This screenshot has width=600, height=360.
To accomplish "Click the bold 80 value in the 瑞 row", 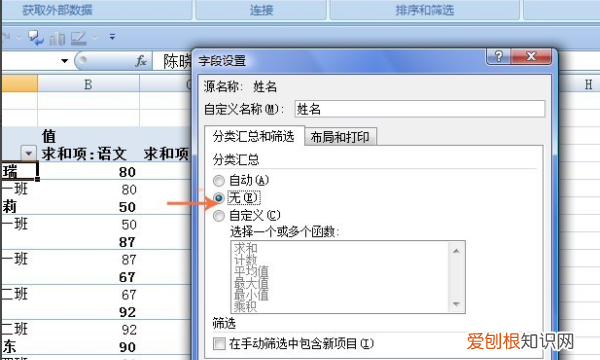I will click(127, 172).
